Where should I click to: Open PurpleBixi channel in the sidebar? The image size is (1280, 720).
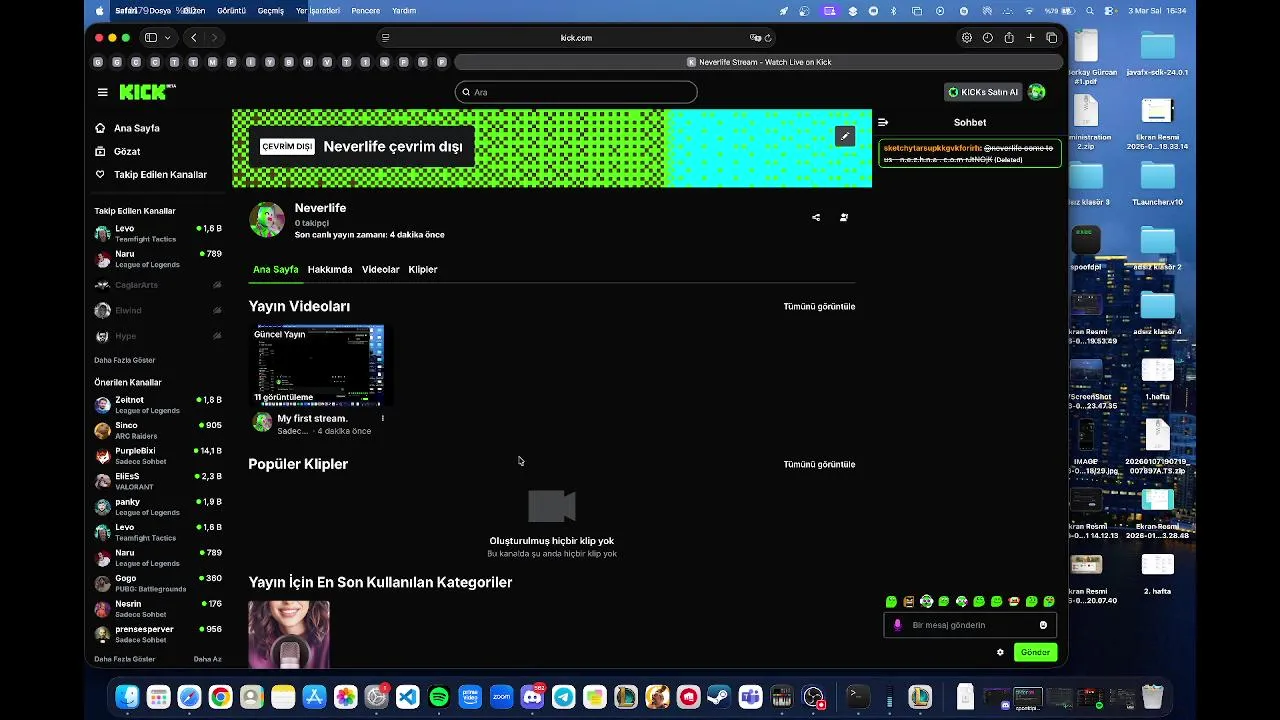[158, 456]
